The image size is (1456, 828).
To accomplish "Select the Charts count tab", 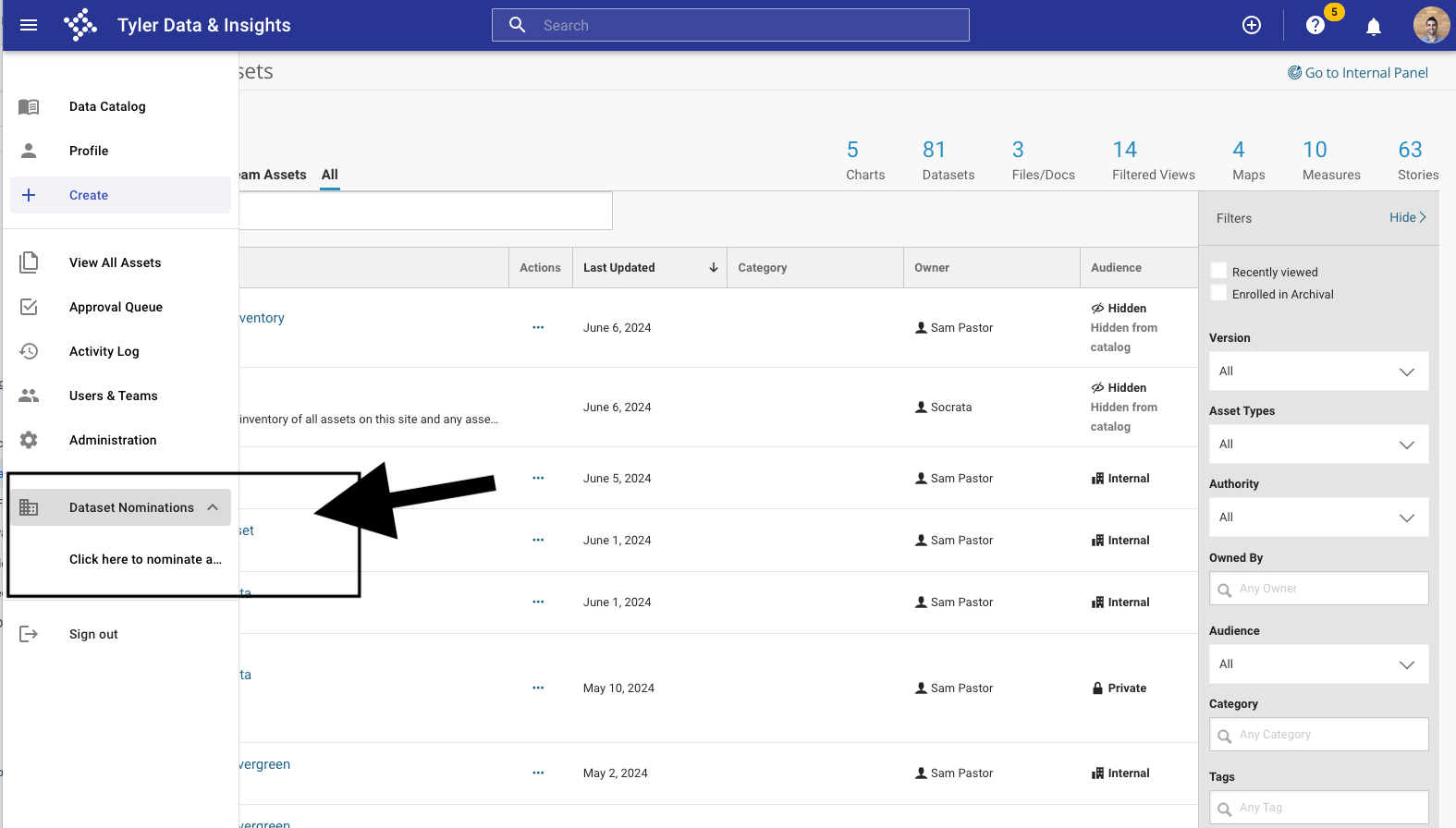I will (x=865, y=160).
